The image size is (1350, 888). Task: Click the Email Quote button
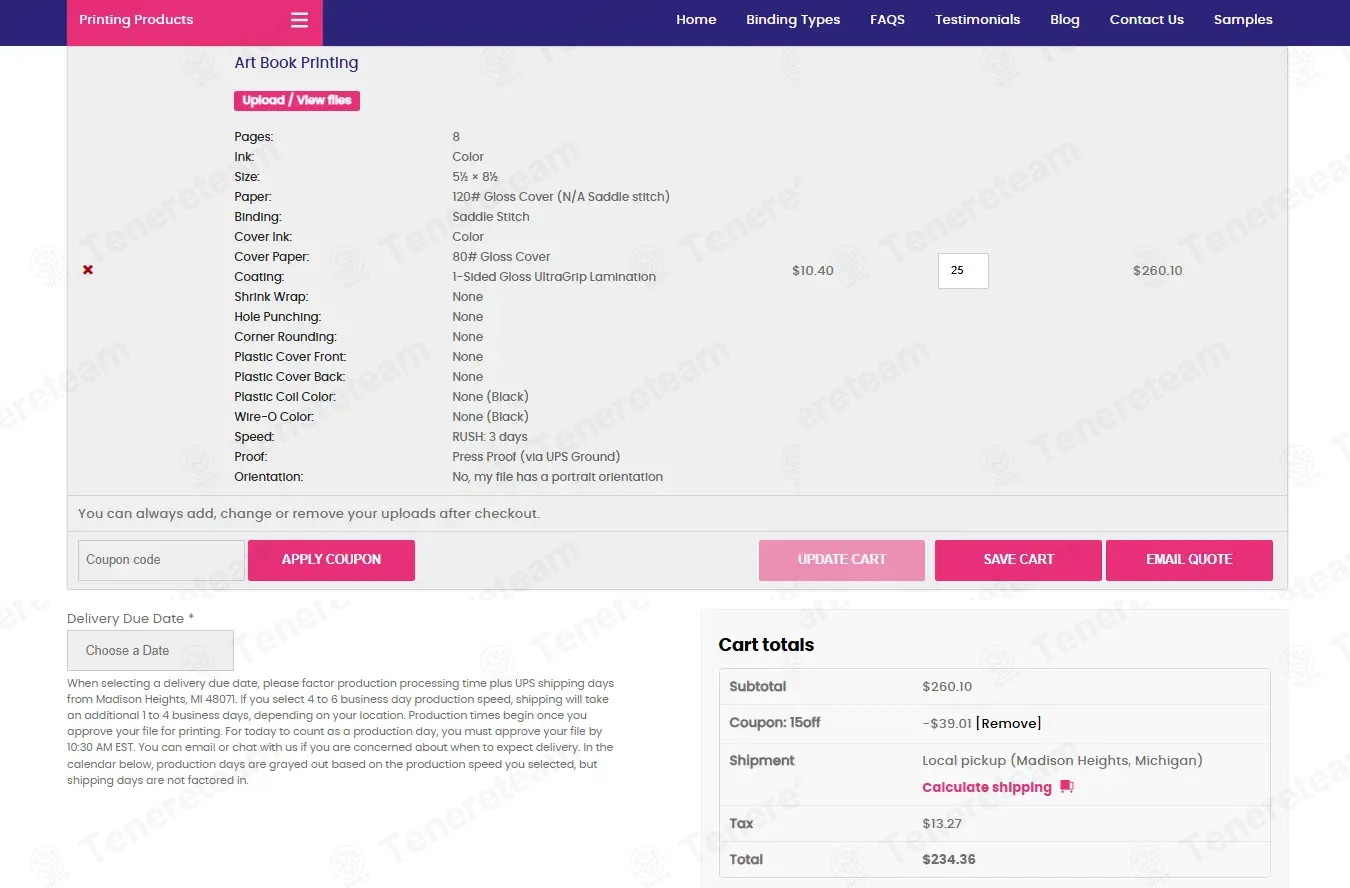point(1189,560)
